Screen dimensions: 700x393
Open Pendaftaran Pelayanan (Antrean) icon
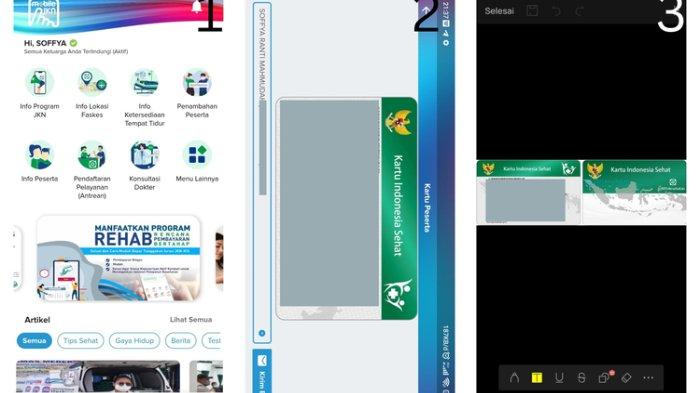[x=92, y=155]
